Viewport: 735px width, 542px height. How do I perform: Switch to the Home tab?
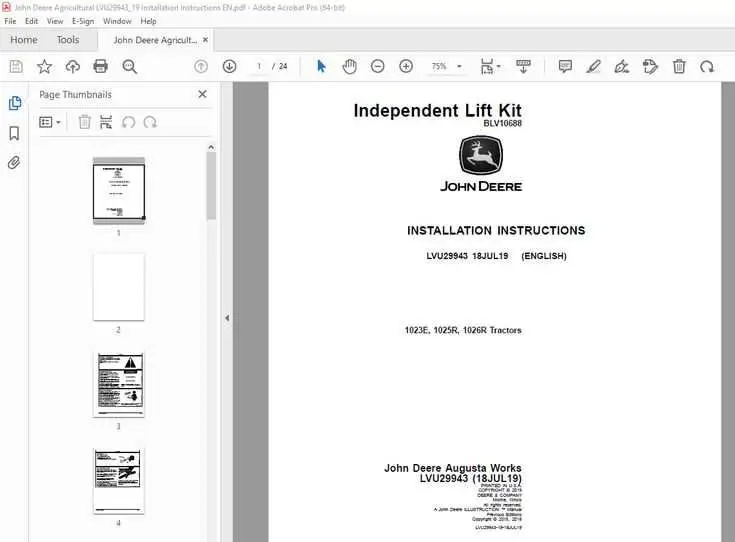tap(24, 40)
